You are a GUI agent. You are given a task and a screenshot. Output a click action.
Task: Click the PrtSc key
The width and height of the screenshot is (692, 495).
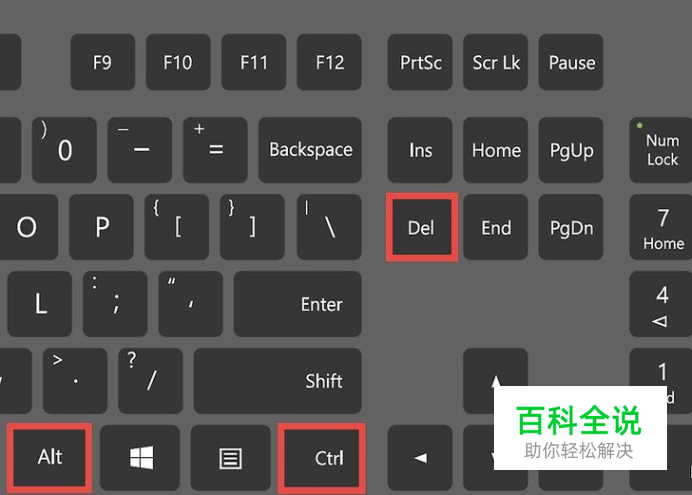[420, 62]
